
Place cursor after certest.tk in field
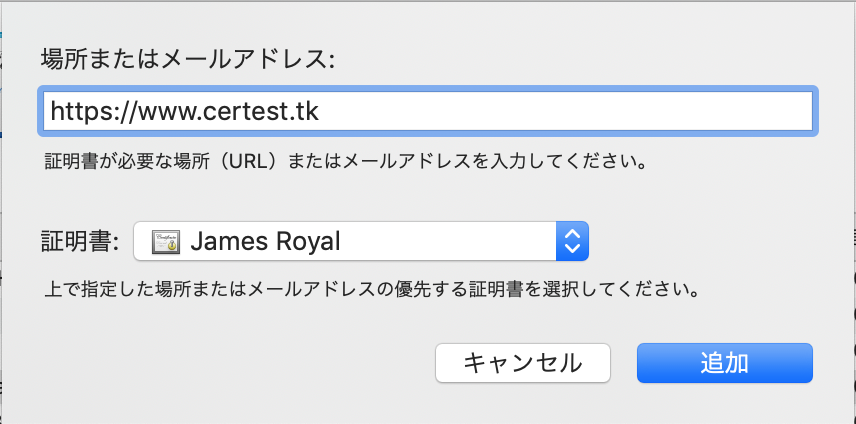[320, 110]
